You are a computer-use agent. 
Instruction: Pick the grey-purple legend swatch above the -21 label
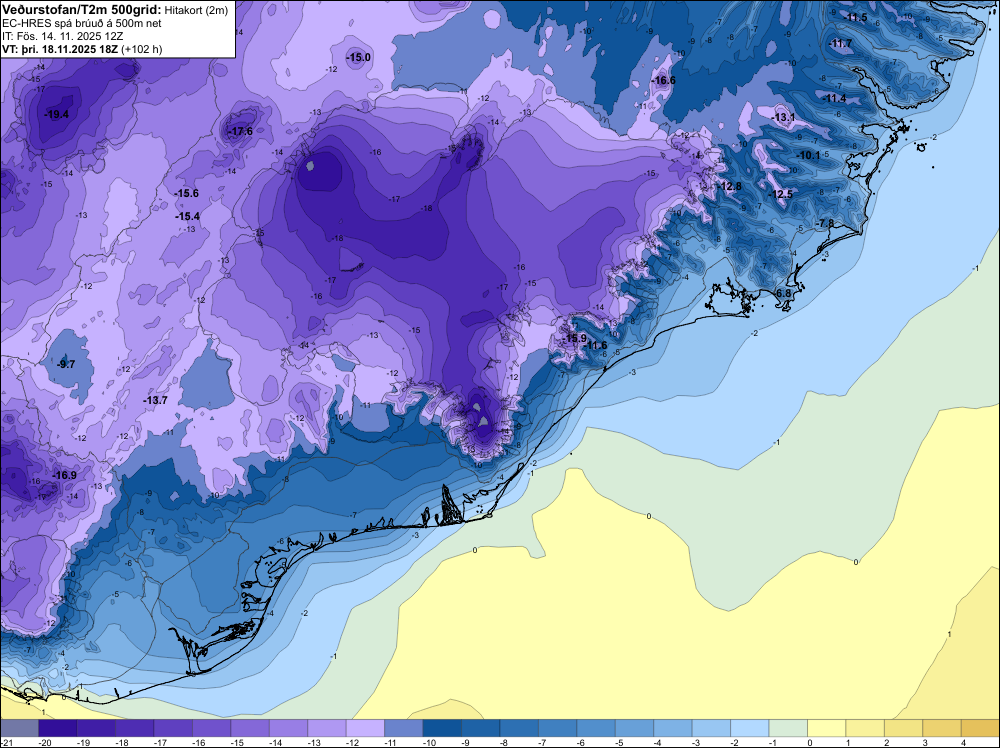[x=19, y=728]
